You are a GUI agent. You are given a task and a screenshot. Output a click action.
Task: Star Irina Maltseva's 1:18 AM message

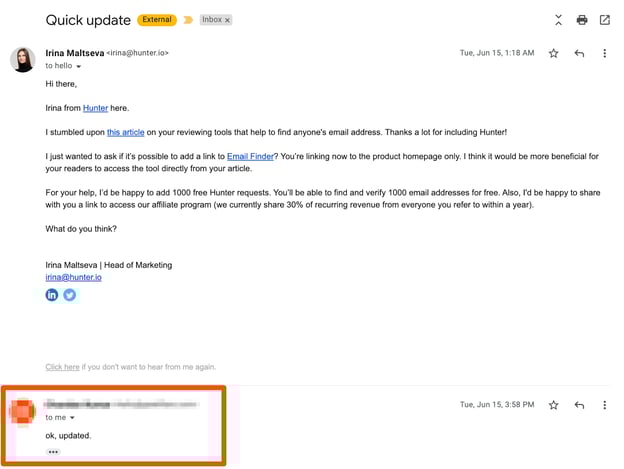click(x=554, y=54)
